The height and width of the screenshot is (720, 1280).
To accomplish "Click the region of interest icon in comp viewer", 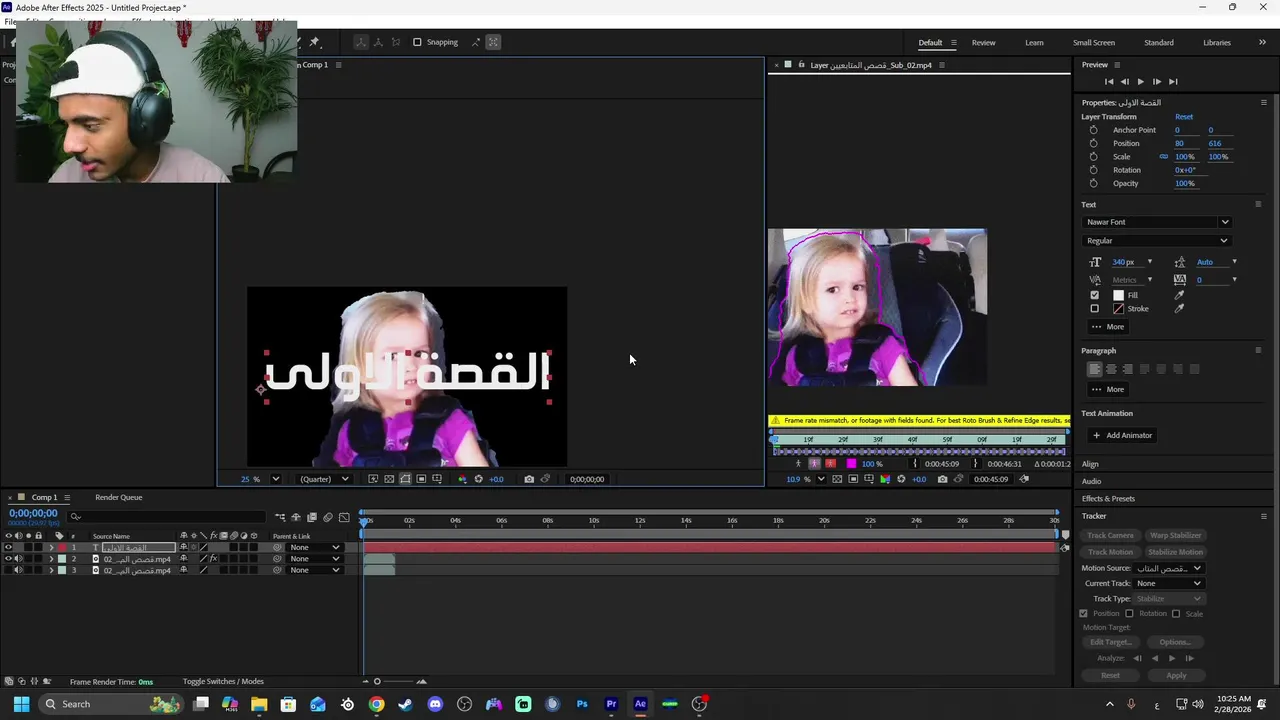I will [421, 479].
